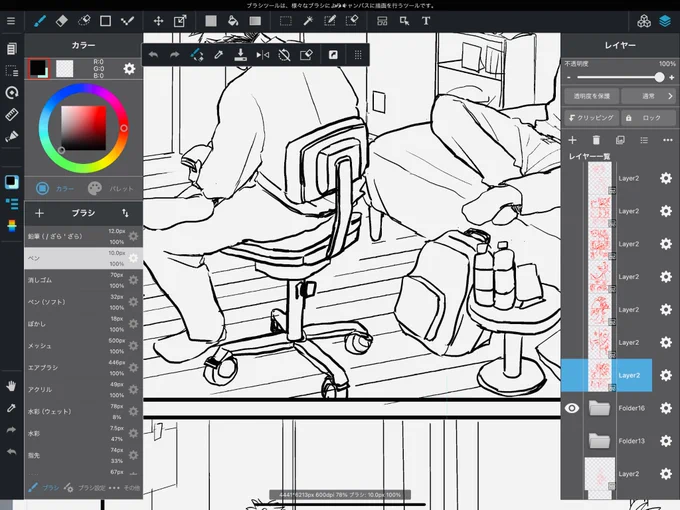680x510 pixels.
Task: Duplicate layer in layer panel
Action: (620, 140)
